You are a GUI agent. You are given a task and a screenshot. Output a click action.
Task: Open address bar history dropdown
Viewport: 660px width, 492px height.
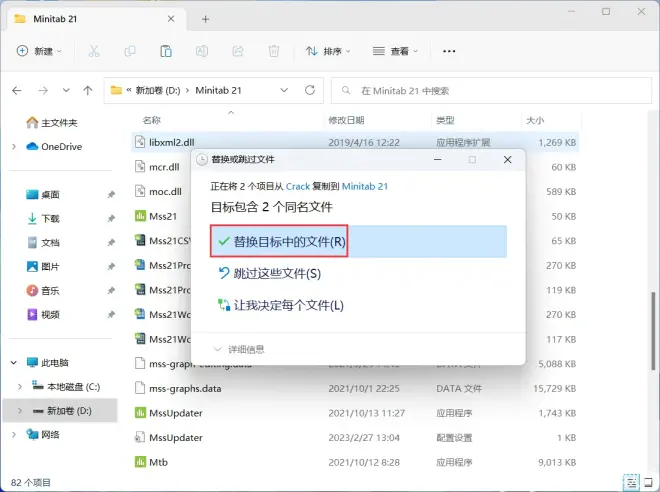[284, 90]
